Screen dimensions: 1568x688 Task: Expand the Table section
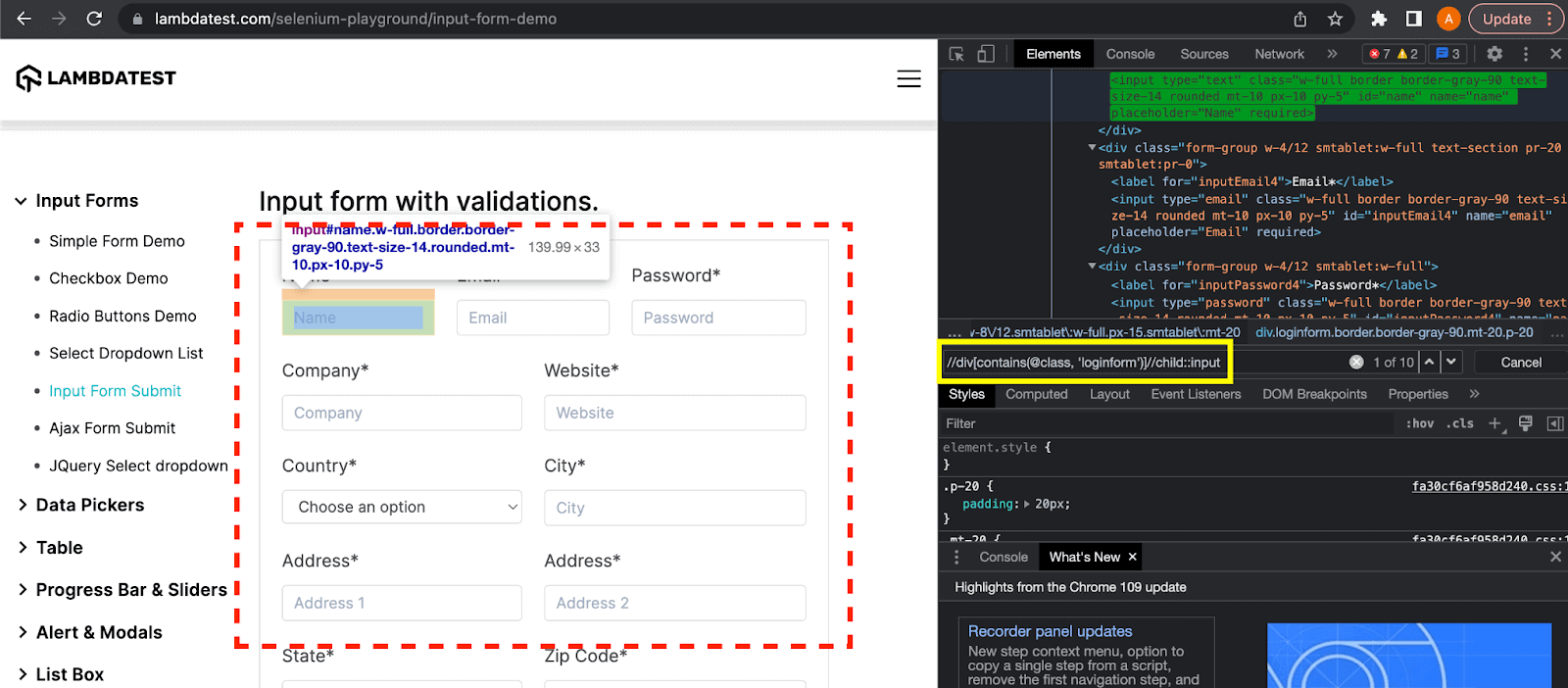(49, 548)
